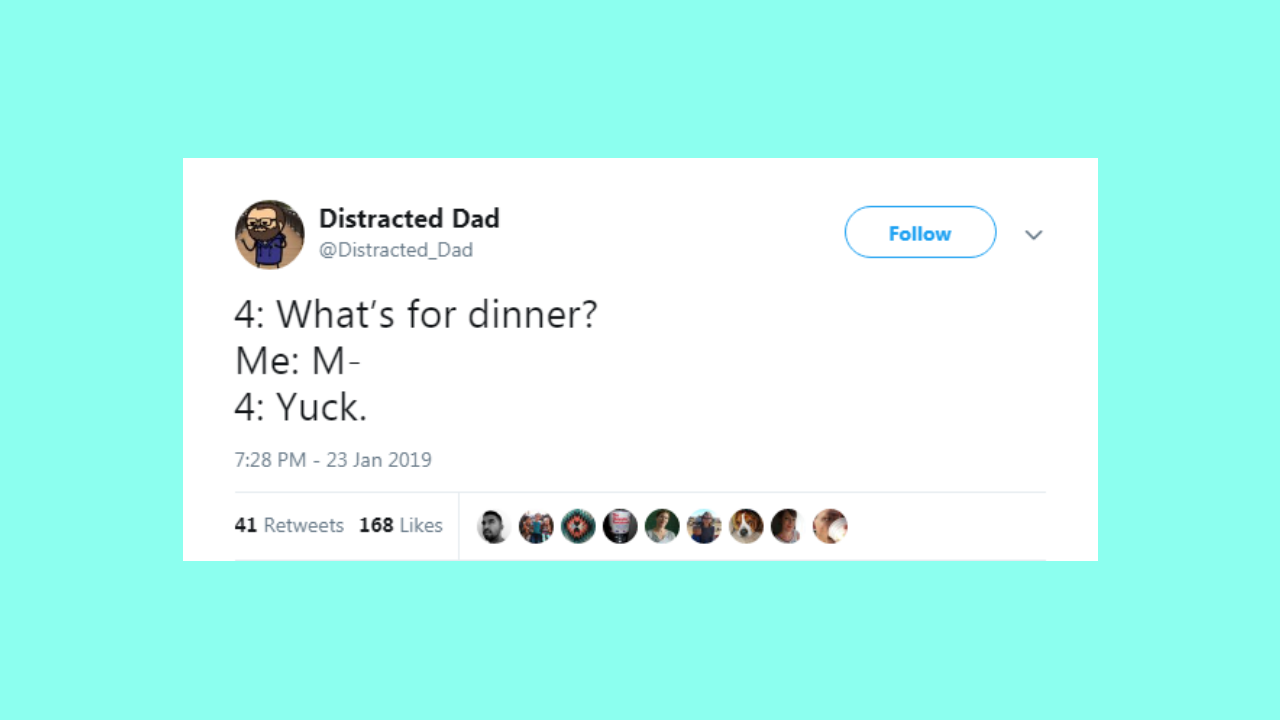Expand the tweet options chevron menu

tap(1034, 235)
